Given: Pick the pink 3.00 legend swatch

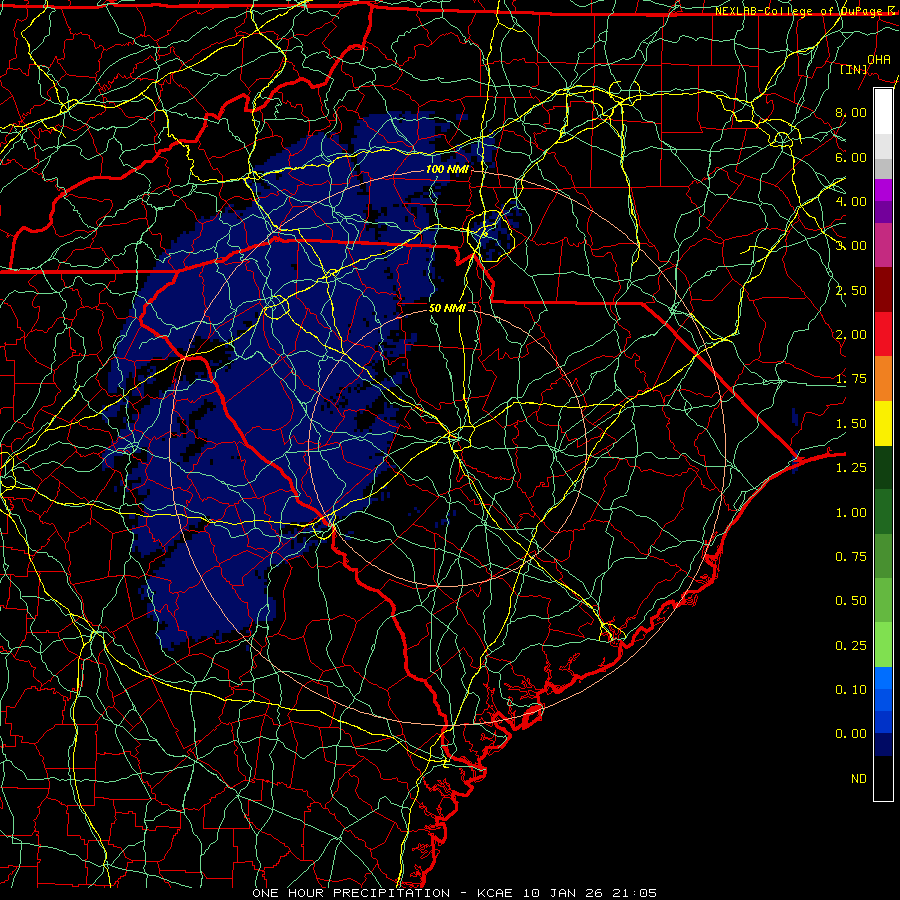Looking at the screenshot, I should [883, 246].
